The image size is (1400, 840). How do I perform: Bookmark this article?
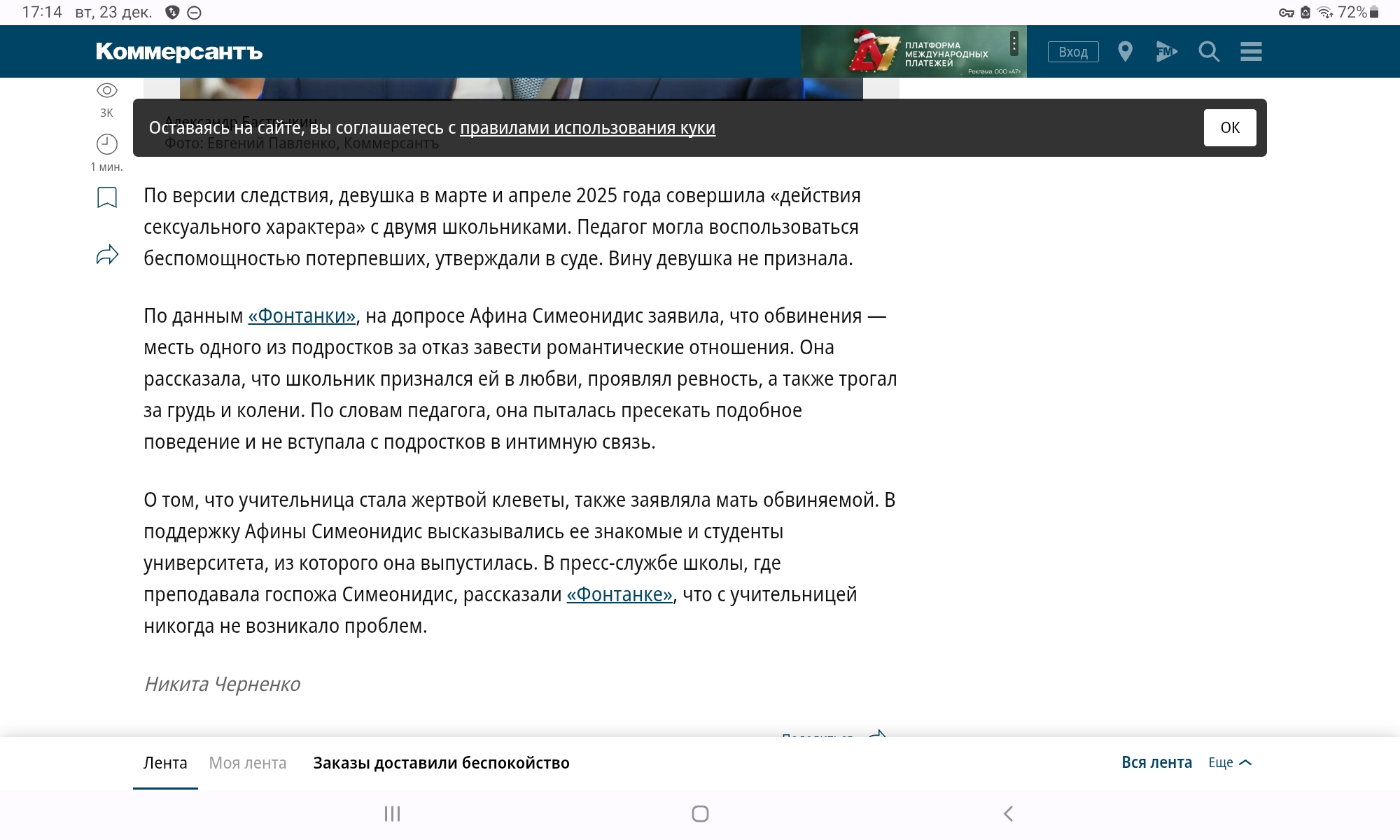coord(106,197)
